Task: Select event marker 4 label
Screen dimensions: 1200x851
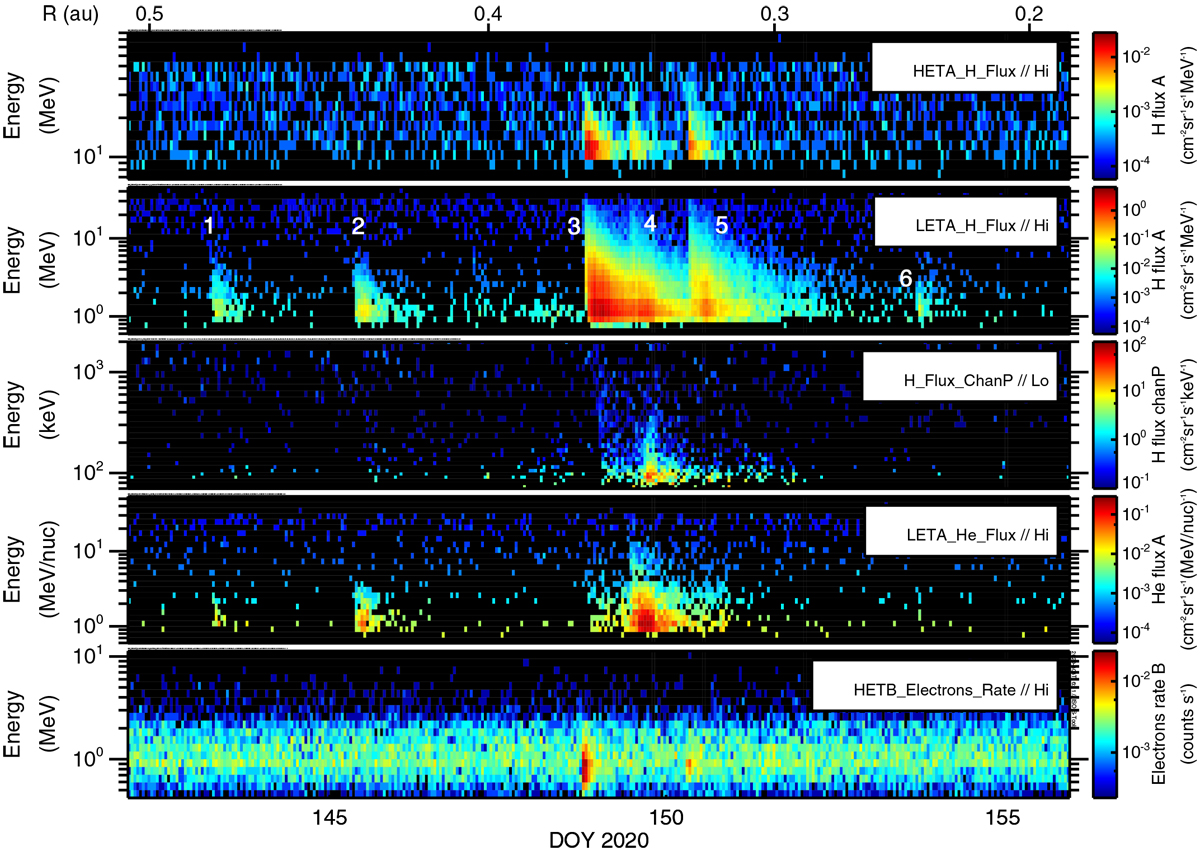Action: click(x=650, y=224)
